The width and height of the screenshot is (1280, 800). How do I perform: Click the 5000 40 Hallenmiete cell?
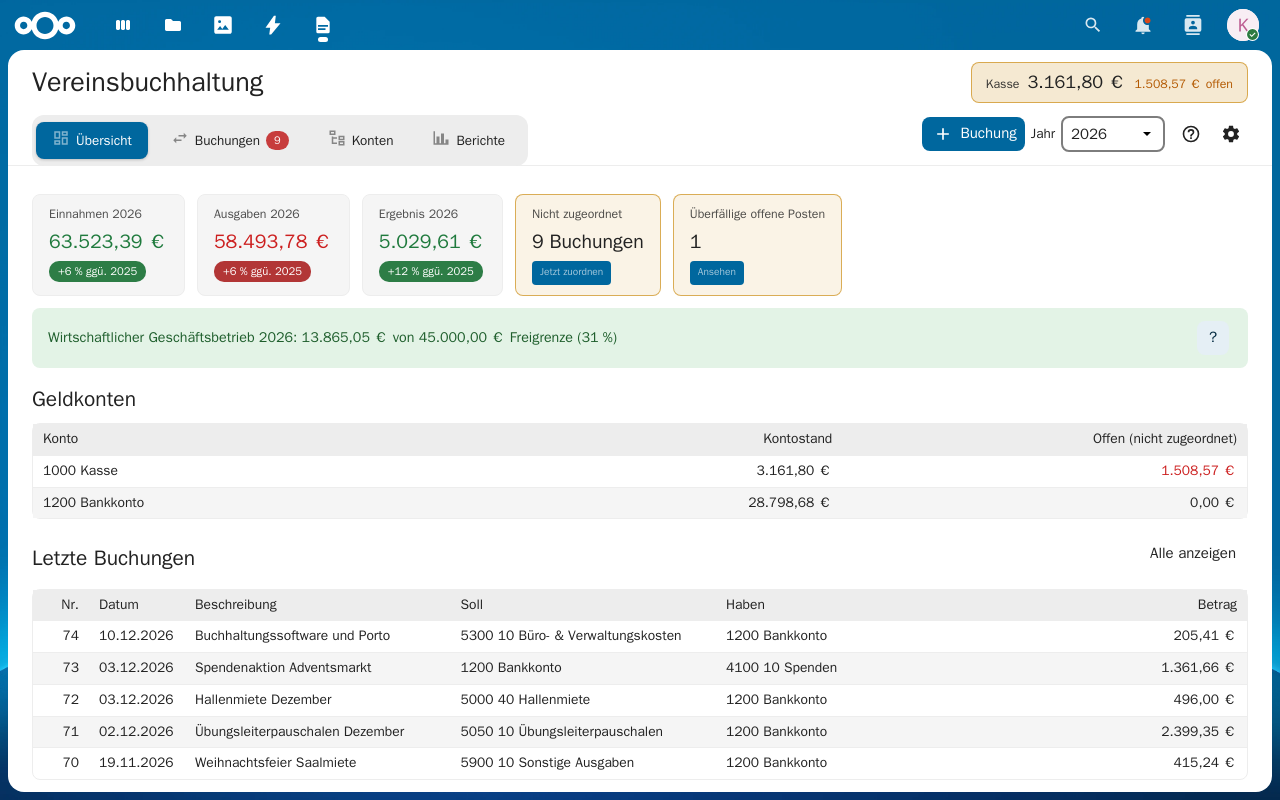point(525,700)
